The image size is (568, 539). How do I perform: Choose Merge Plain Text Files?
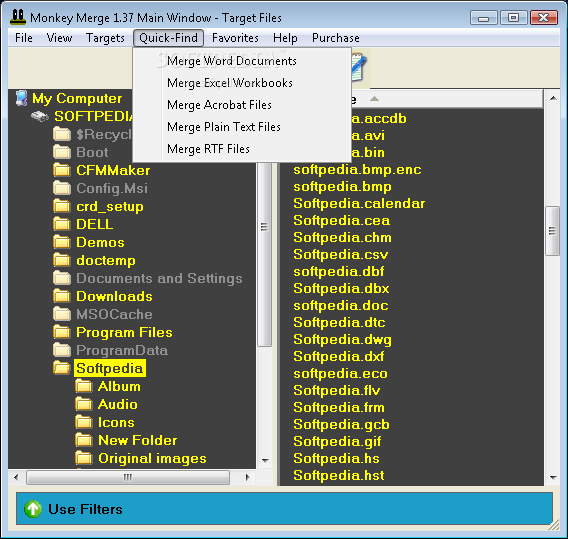point(242,127)
